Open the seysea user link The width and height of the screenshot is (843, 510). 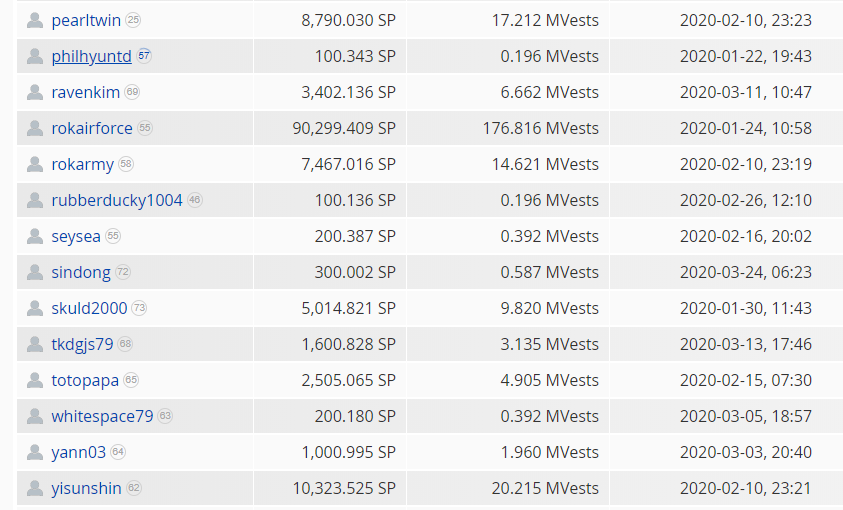coord(76,236)
